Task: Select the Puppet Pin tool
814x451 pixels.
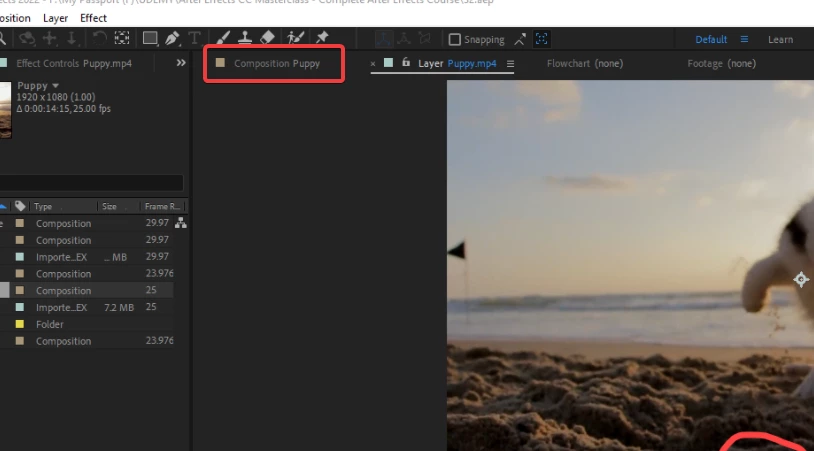Action: [x=322, y=37]
